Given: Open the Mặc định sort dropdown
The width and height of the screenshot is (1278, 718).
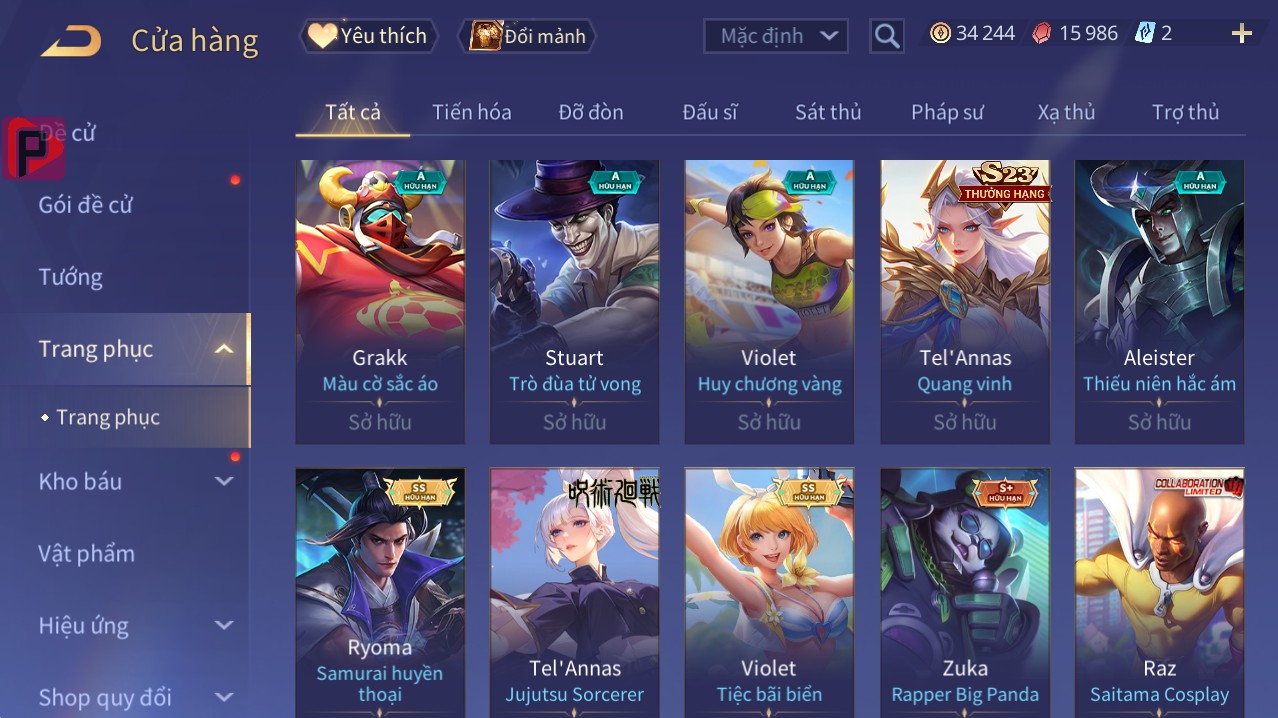Looking at the screenshot, I should point(776,36).
